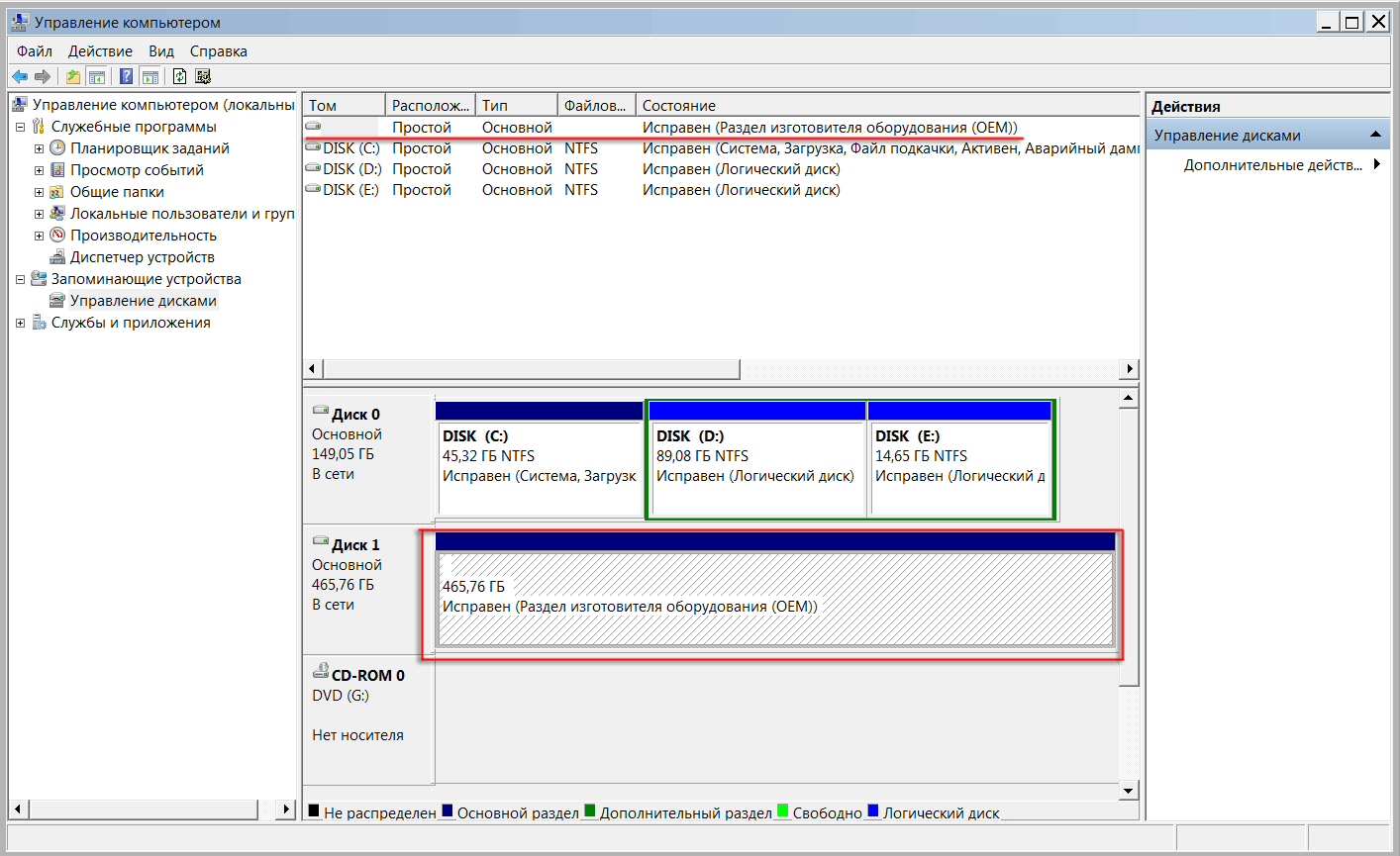The height and width of the screenshot is (856, 1400).
Task: Refresh the view with green-arrows icon
Action: 179,76
